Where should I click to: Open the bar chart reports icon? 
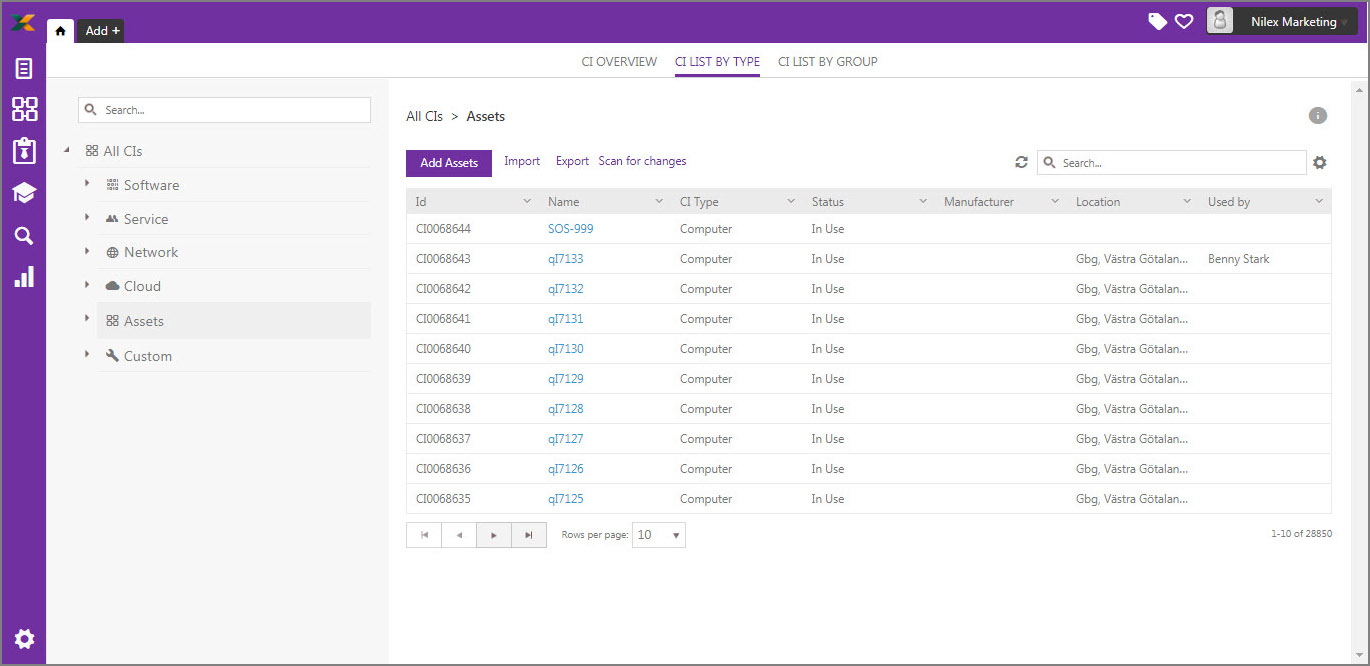point(24,277)
